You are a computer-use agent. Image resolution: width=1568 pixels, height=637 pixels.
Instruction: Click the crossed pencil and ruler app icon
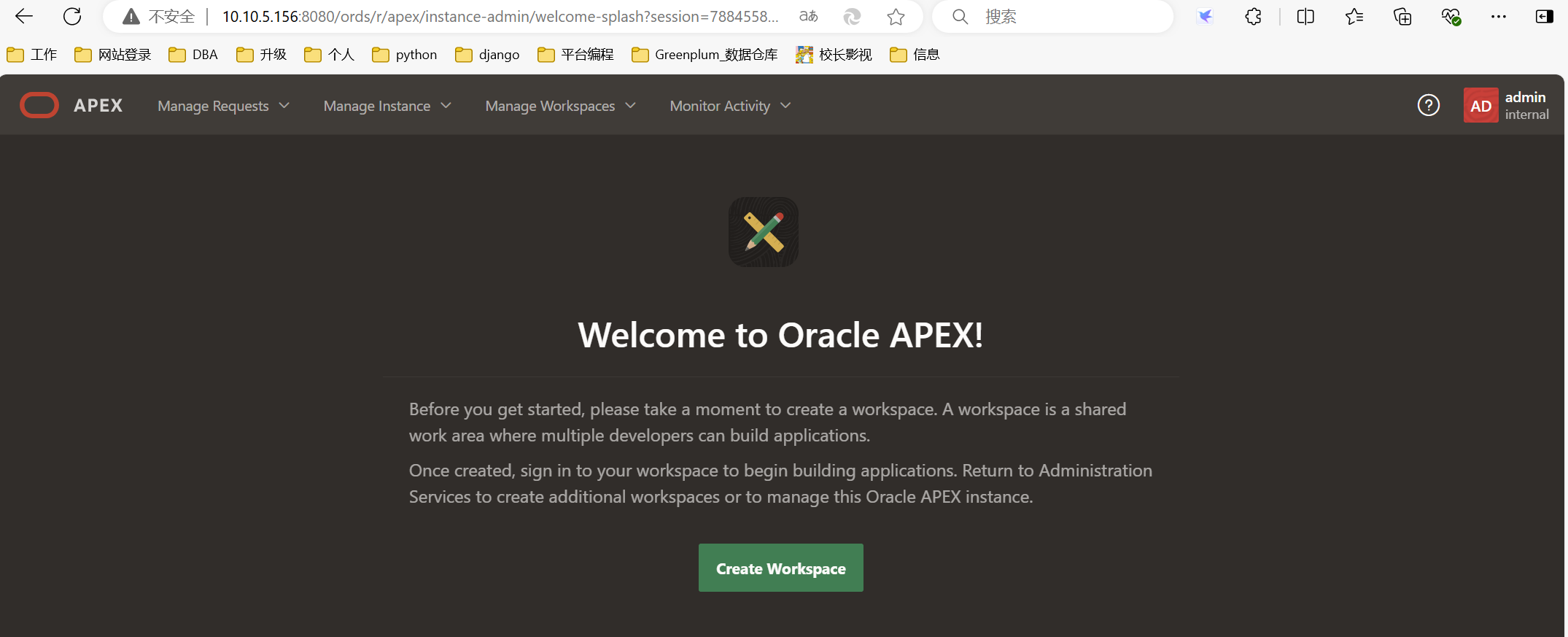click(x=764, y=232)
